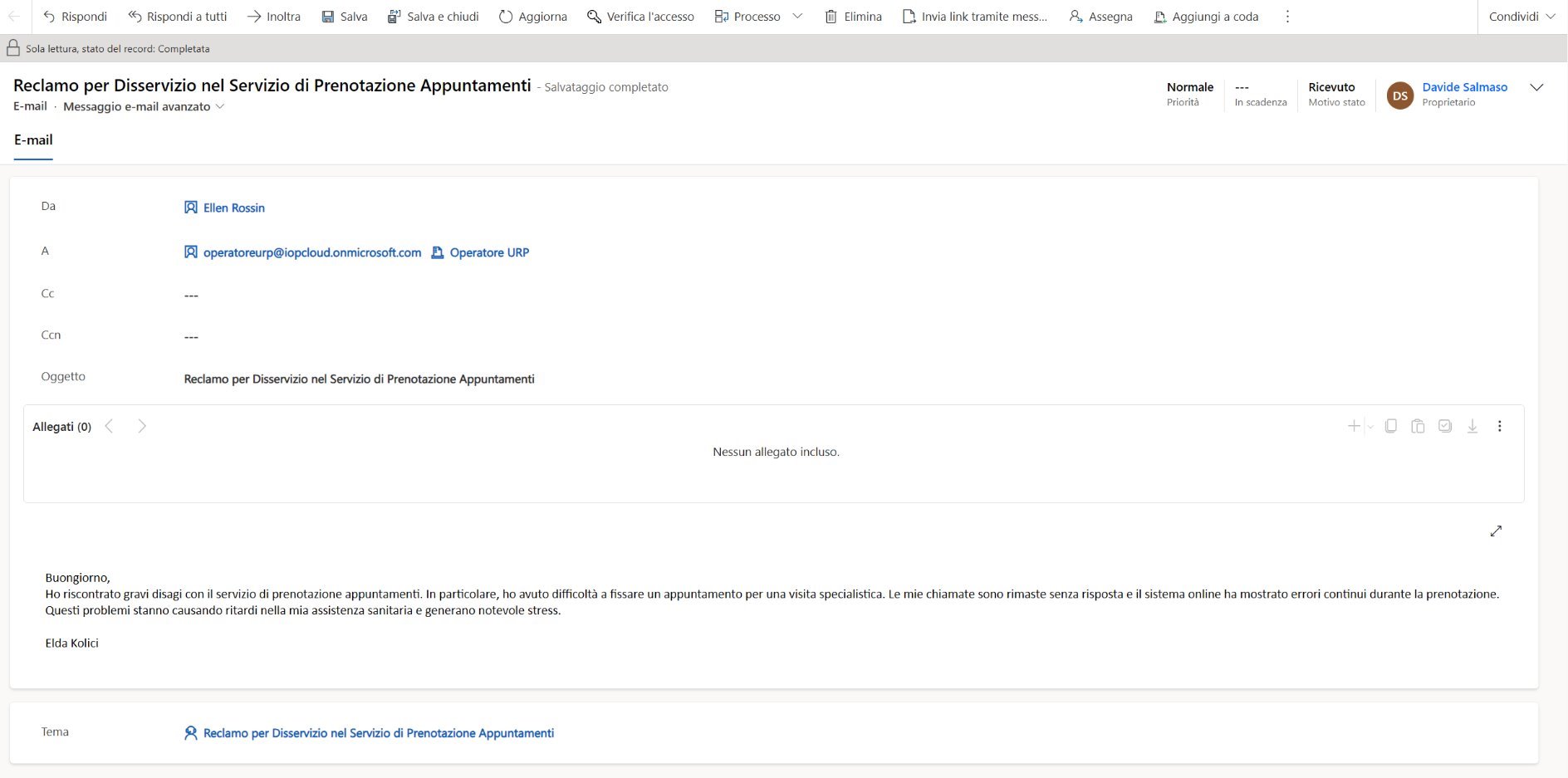Download attachments via download icon
This screenshot has width=1568, height=778.
(1472, 426)
